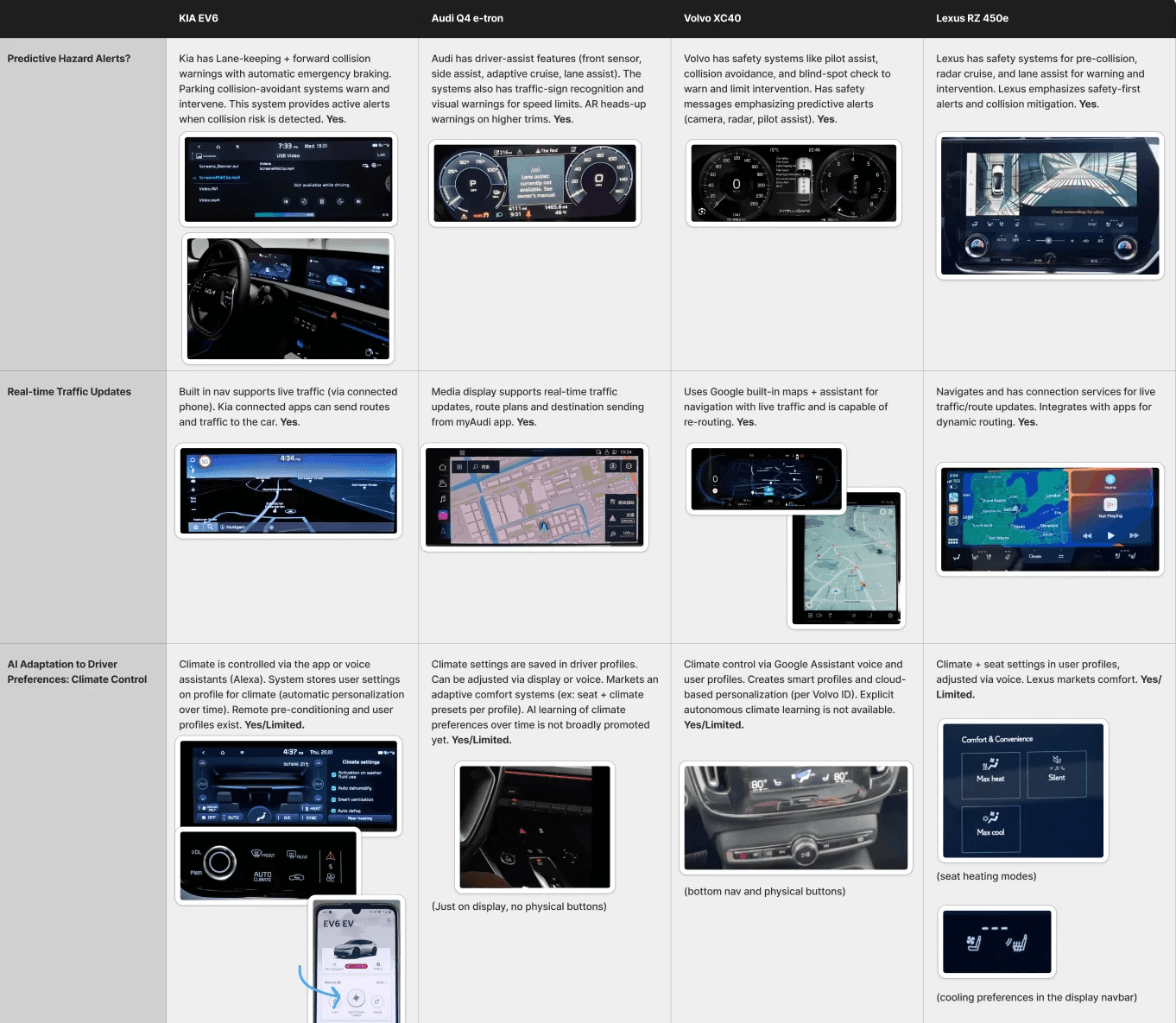Click the seat ventilation fan icon in Lexus navbar image
1176x1023 pixels.
click(974, 943)
